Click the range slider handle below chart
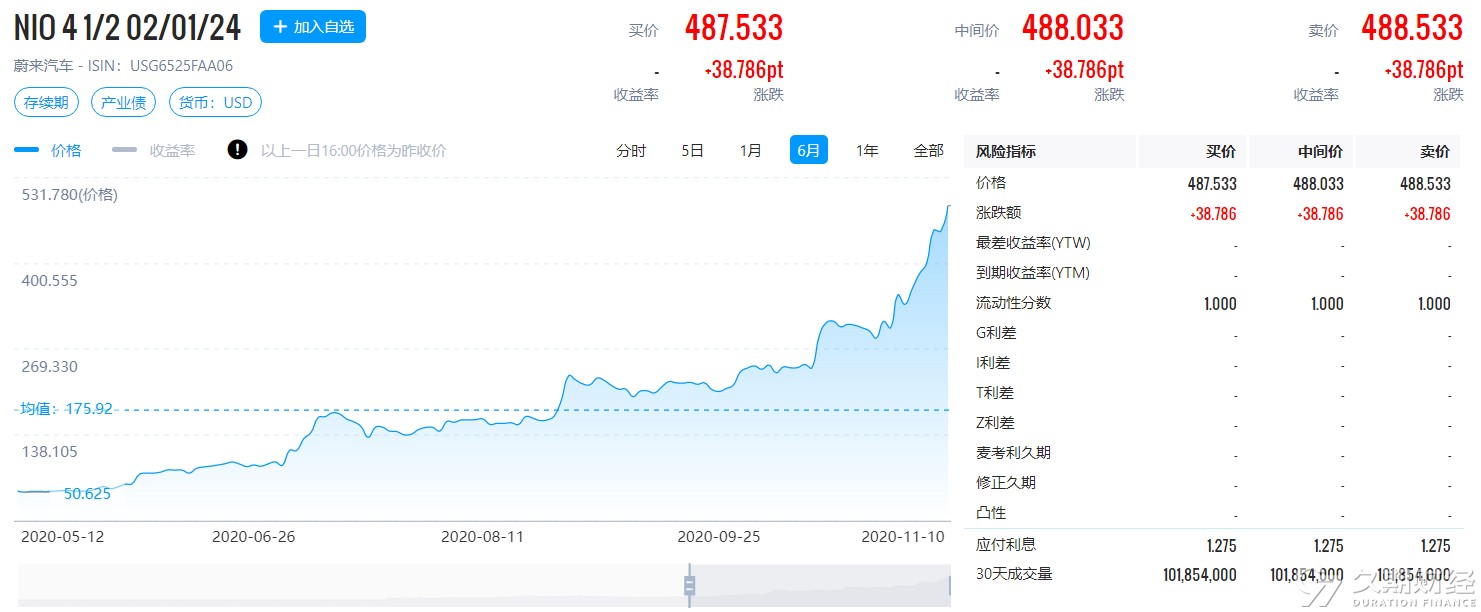This screenshot has height=612, width=1481. [689, 586]
